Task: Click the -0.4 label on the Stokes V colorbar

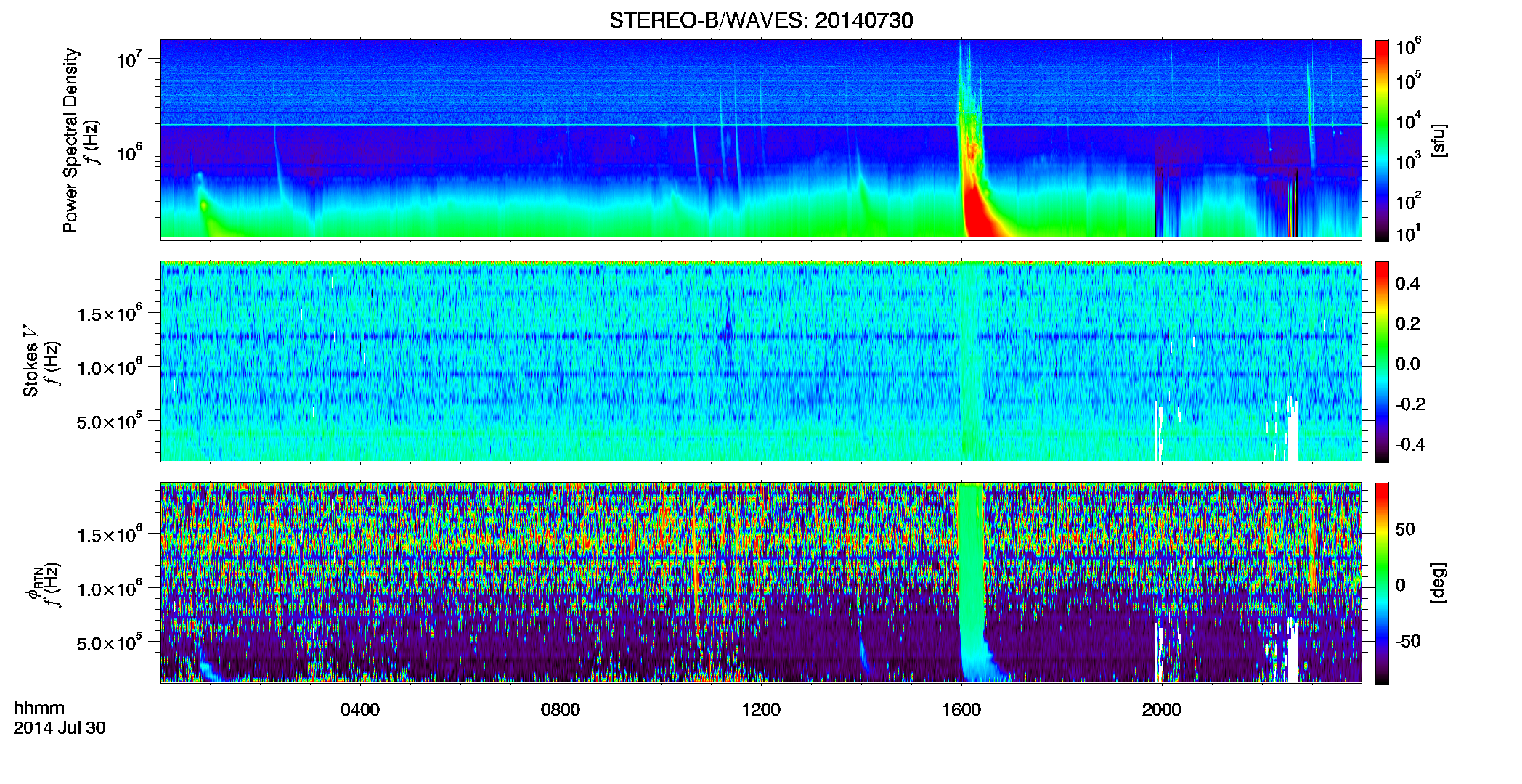Action: point(1410,445)
